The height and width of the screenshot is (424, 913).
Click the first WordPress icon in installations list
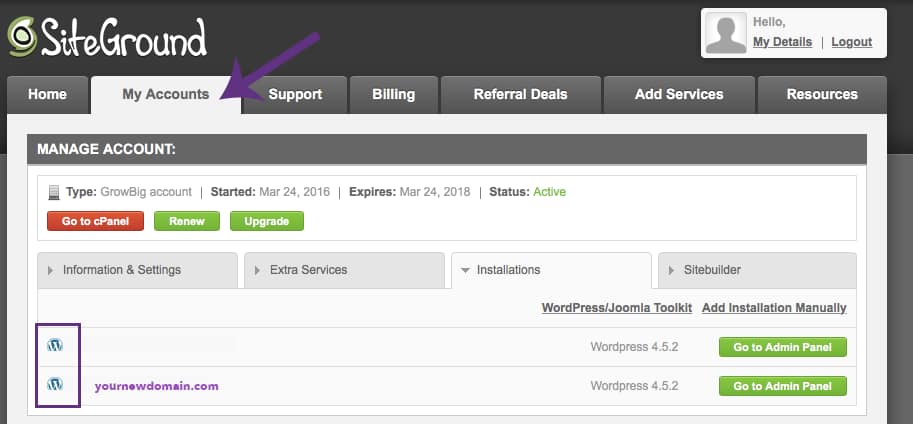click(55, 345)
